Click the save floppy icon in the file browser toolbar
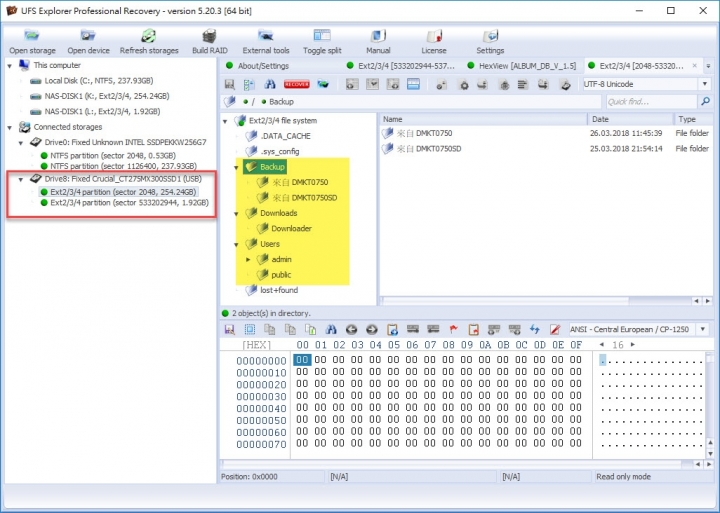This screenshot has height=513, width=720. 230,84
